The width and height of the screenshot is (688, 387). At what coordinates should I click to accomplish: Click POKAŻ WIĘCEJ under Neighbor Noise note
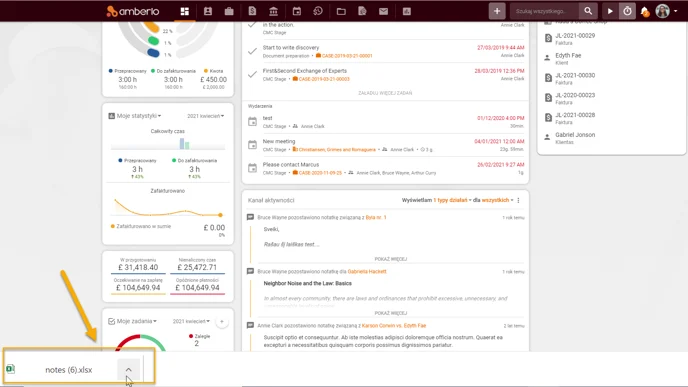coord(391,313)
